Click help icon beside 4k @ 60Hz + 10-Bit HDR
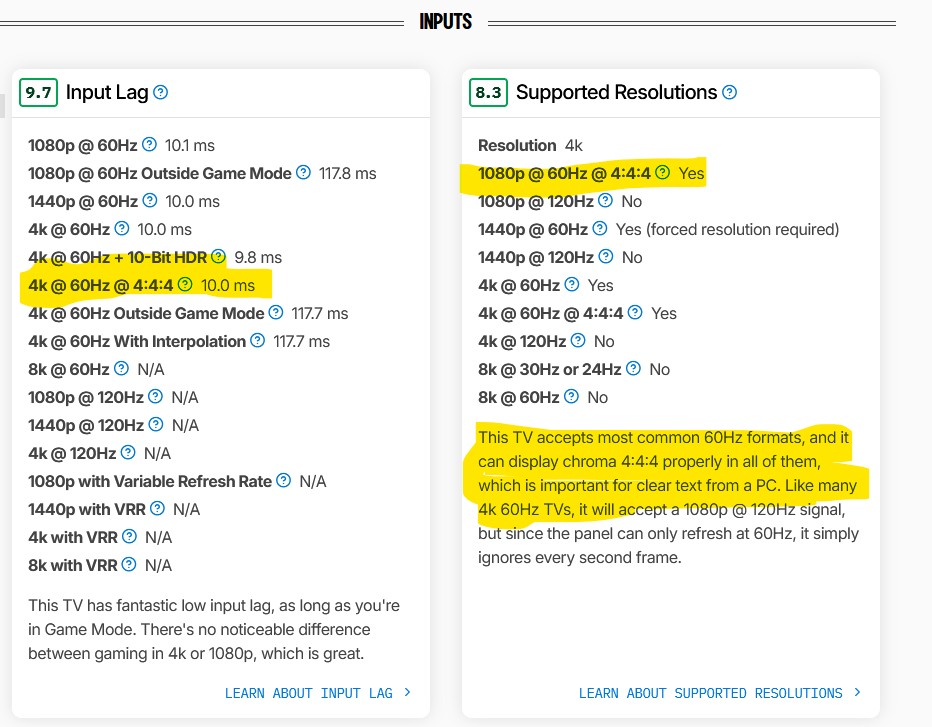The height and width of the screenshot is (727, 932). click(219, 257)
